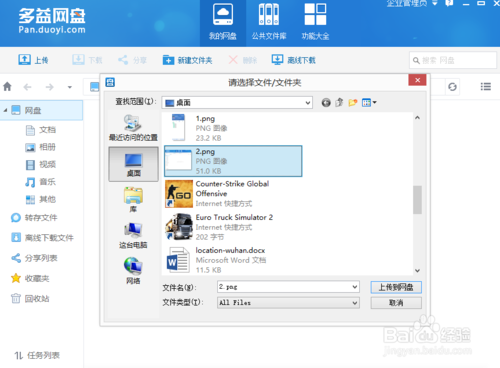
Task: Open 收藏夹 favorites in sidebar
Action: (30, 278)
